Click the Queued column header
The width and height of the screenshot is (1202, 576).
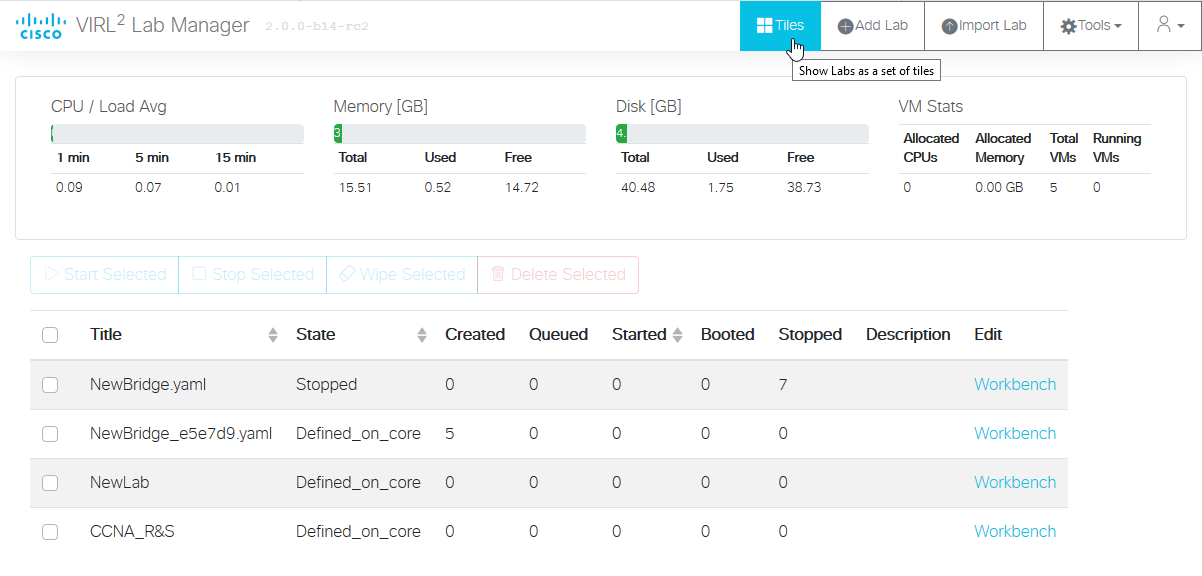(x=558, y=334)
